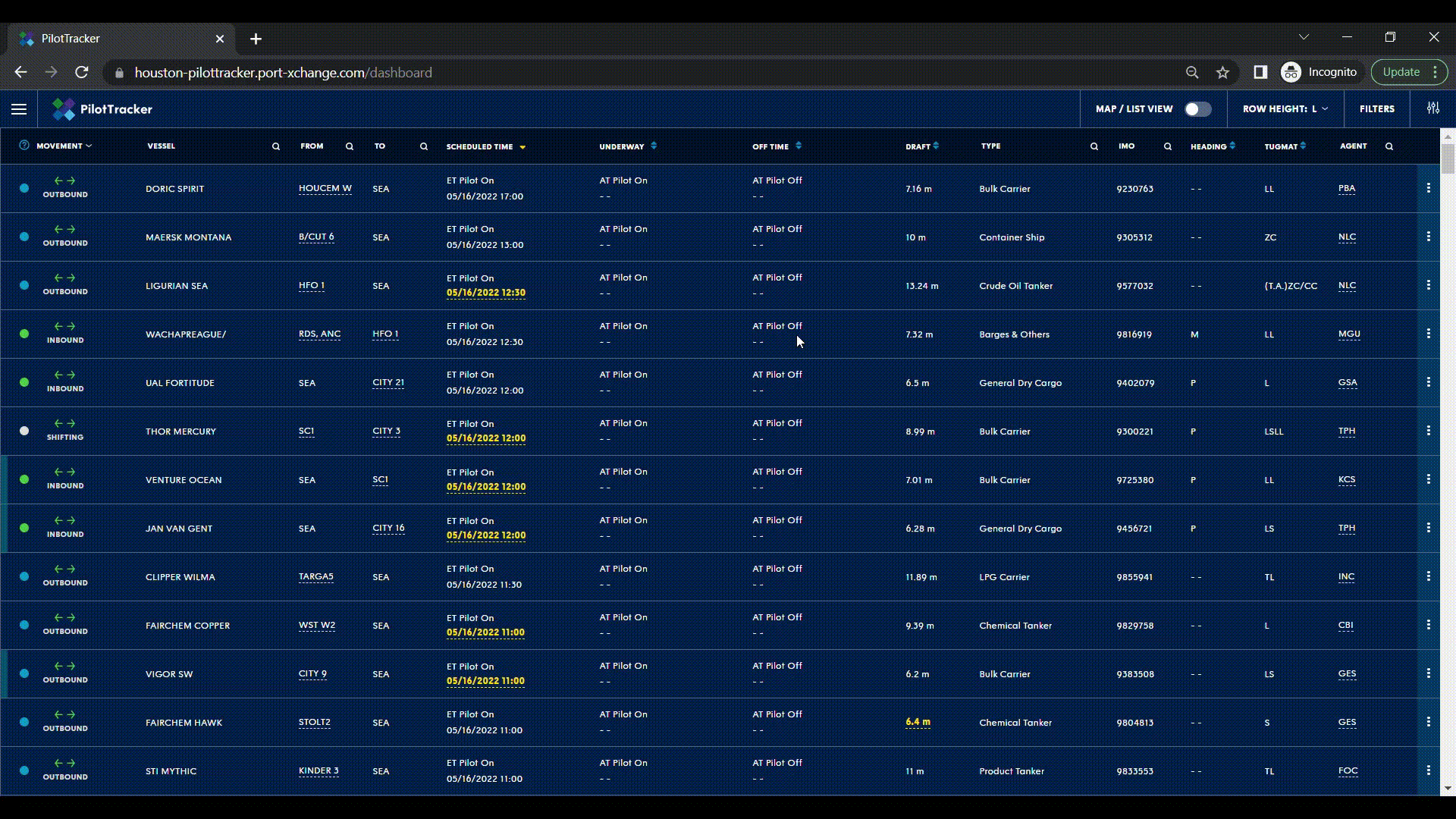Click the blue status dot for CLIPPER WILMA
1456x819 pixels.
click(24, 576)
